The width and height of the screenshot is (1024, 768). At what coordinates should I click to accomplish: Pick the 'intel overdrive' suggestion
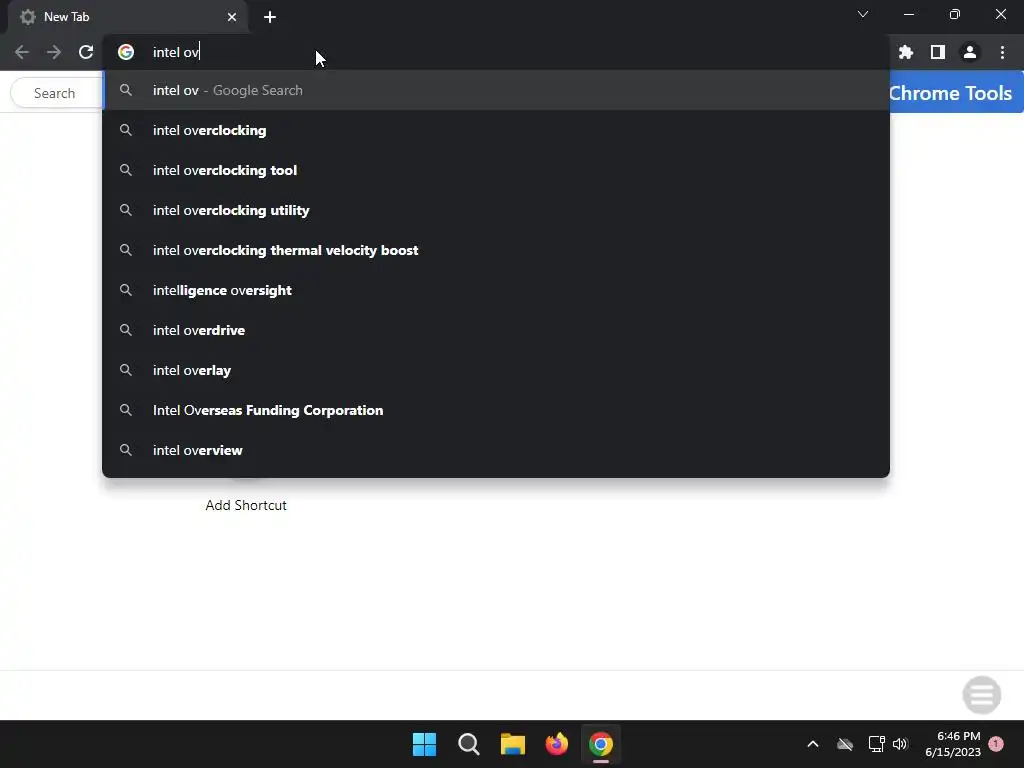496,330
